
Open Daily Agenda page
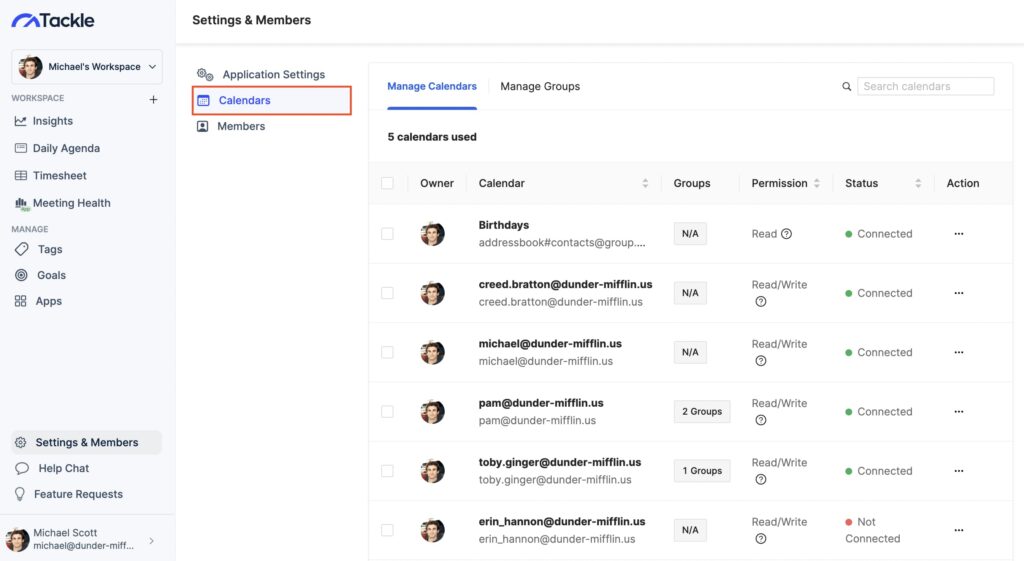coord(66,148)
